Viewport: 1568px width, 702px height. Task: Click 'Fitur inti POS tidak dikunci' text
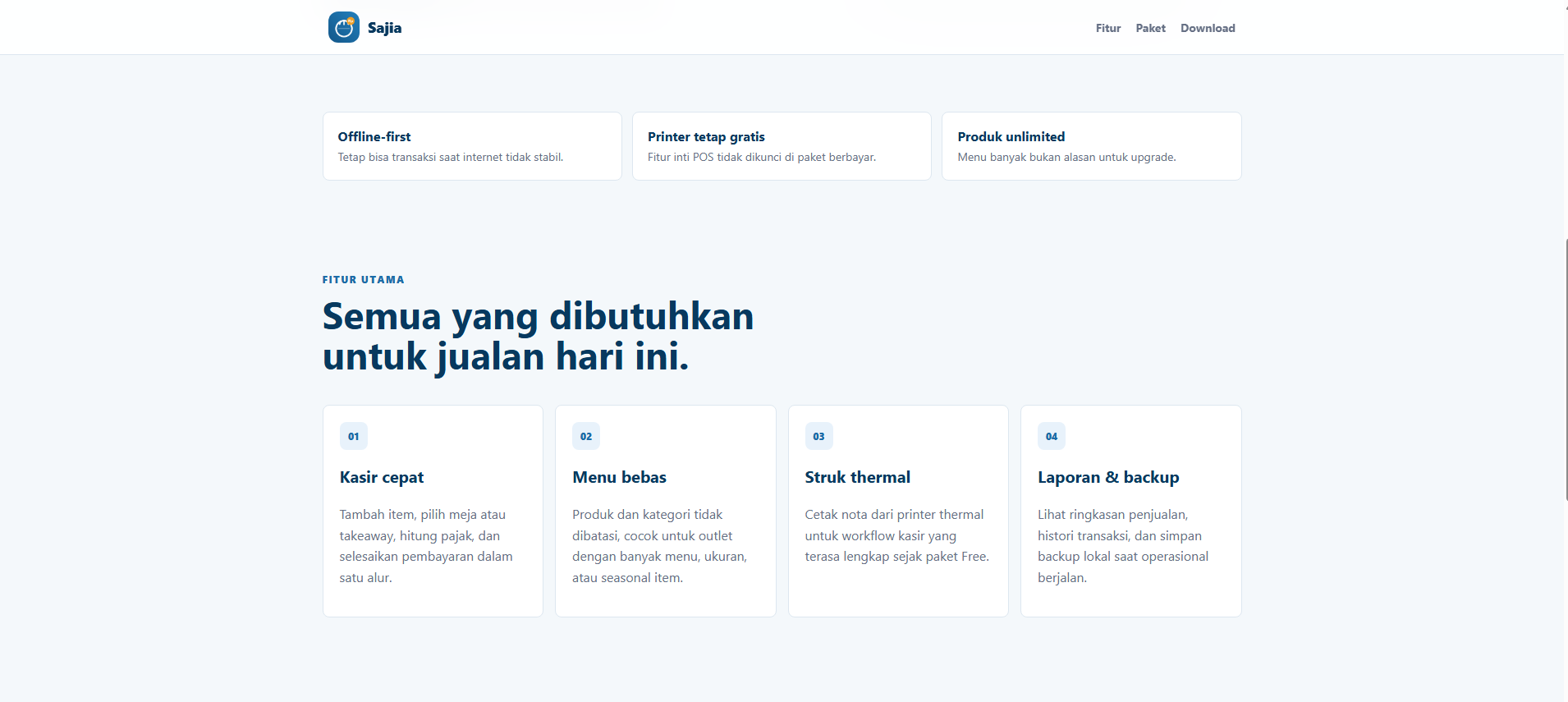point(762,157)
